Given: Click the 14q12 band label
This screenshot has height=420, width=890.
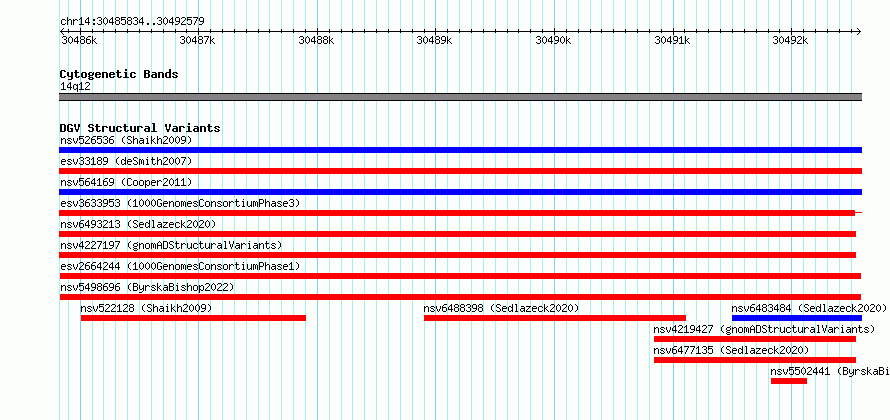Looking at the screenshot, I should 75,86.
